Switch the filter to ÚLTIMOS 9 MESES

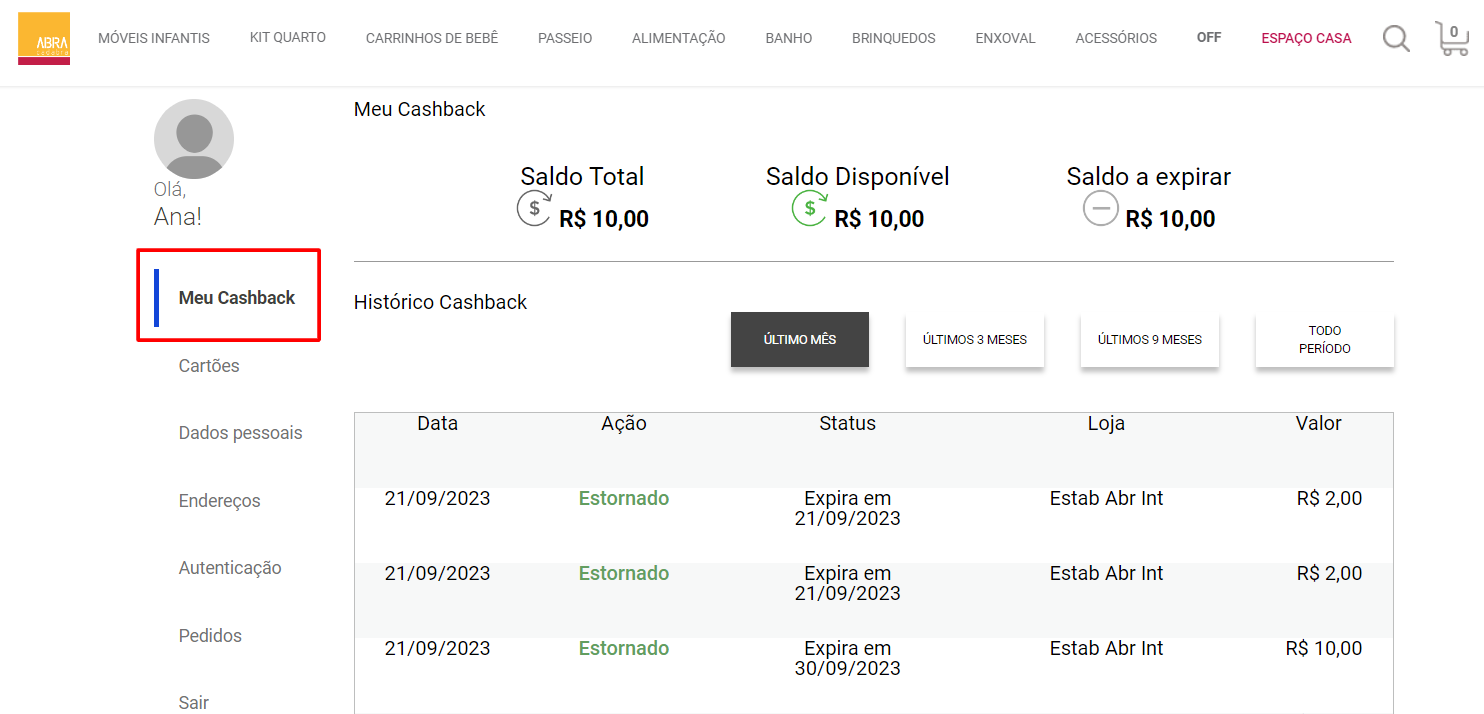coord(1149,339)
